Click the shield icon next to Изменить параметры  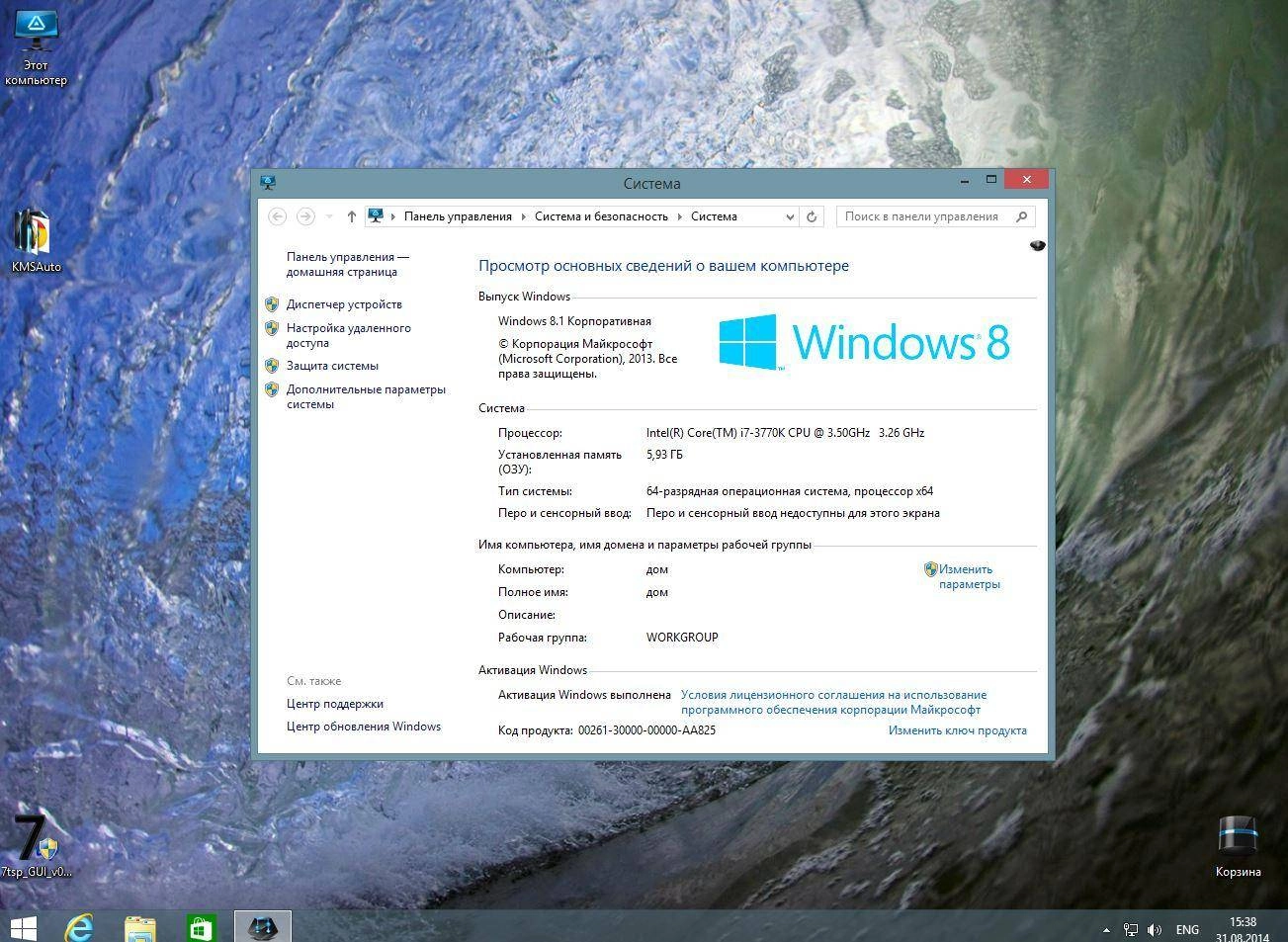click(x=930, y=569)
